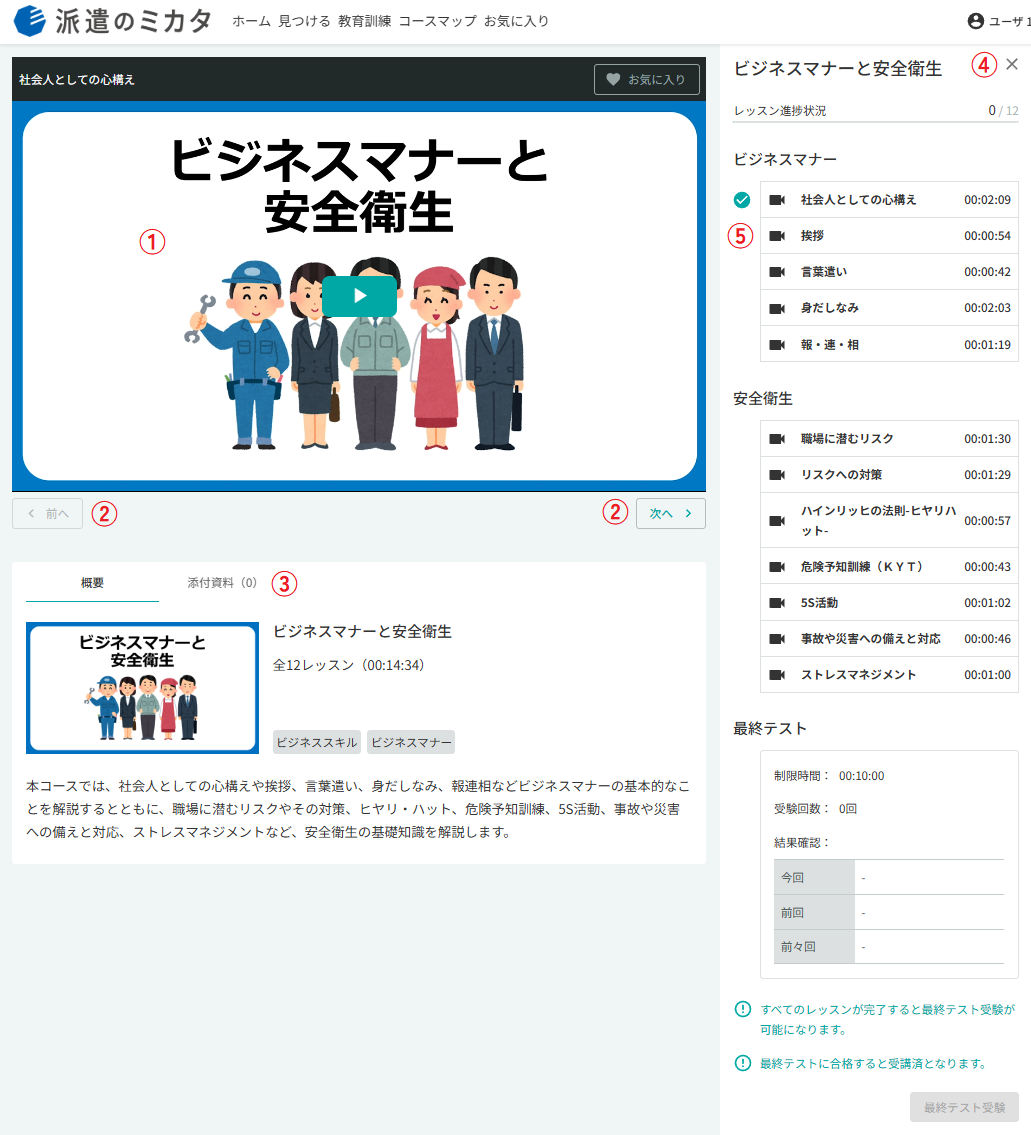Click the course thumbnail in overview section
1031x1135 pixels.
pyautogui.click(x=143, y=688)
